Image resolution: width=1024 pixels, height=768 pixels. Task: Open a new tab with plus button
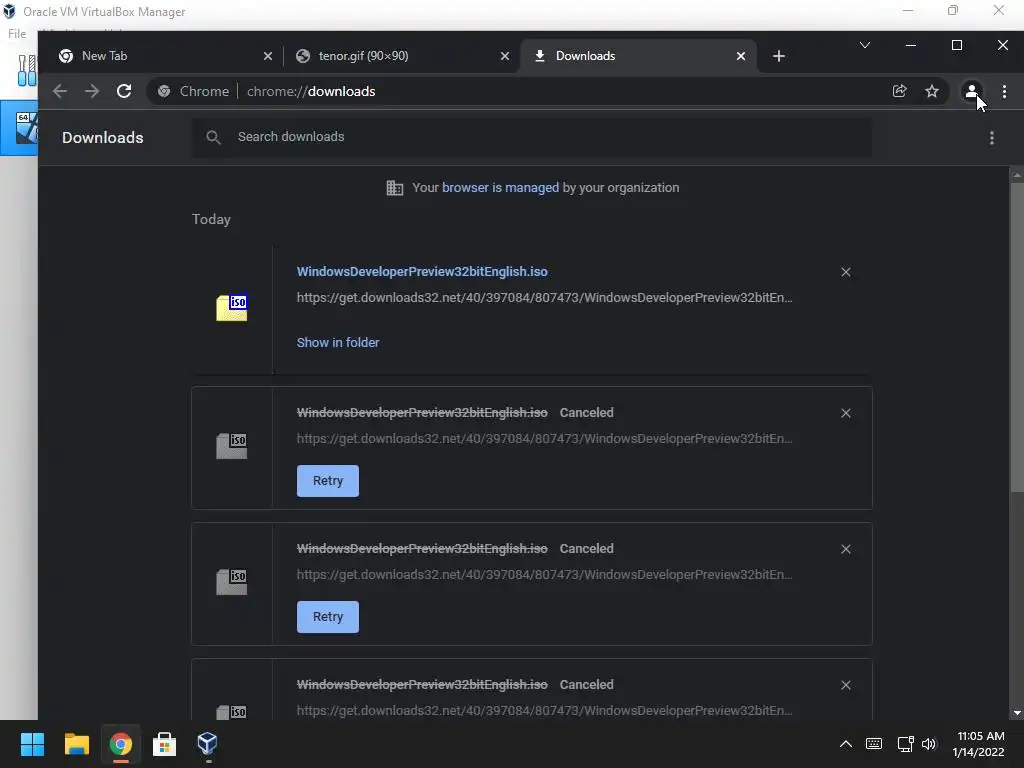(778, 56)
